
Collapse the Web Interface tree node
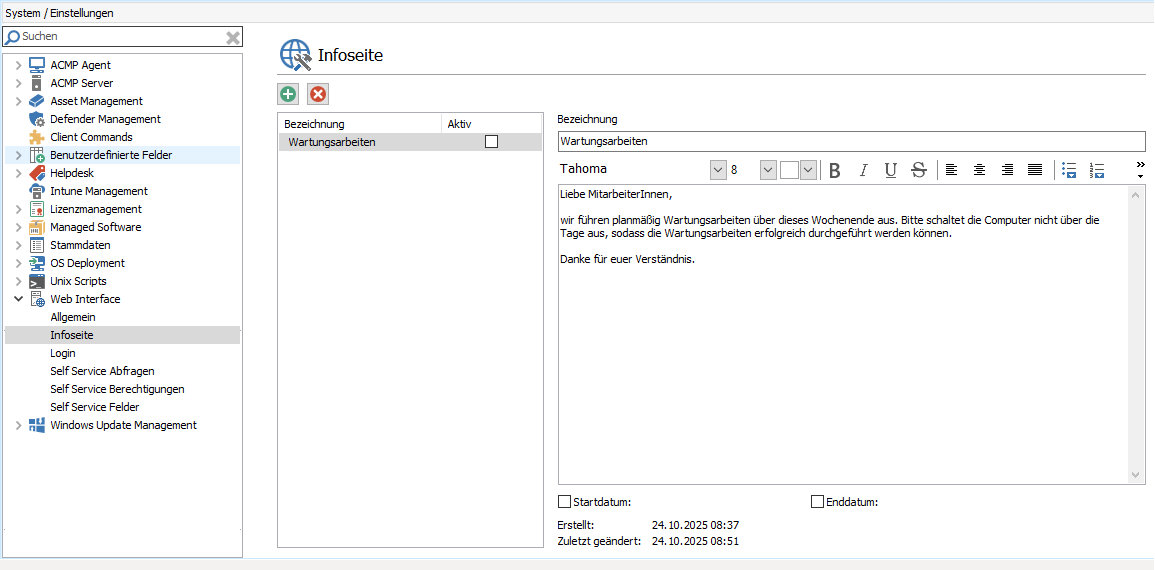tap(18, 300)
